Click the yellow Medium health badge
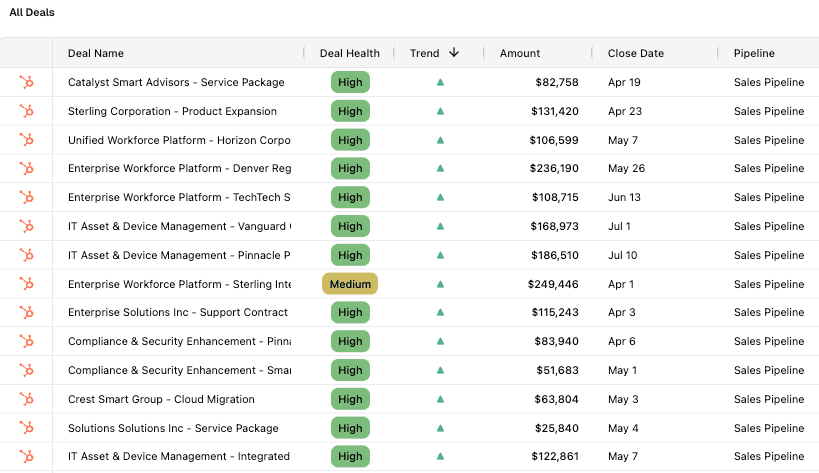The image size is (819, 473). pyautogui.click(x=350, y=284)
